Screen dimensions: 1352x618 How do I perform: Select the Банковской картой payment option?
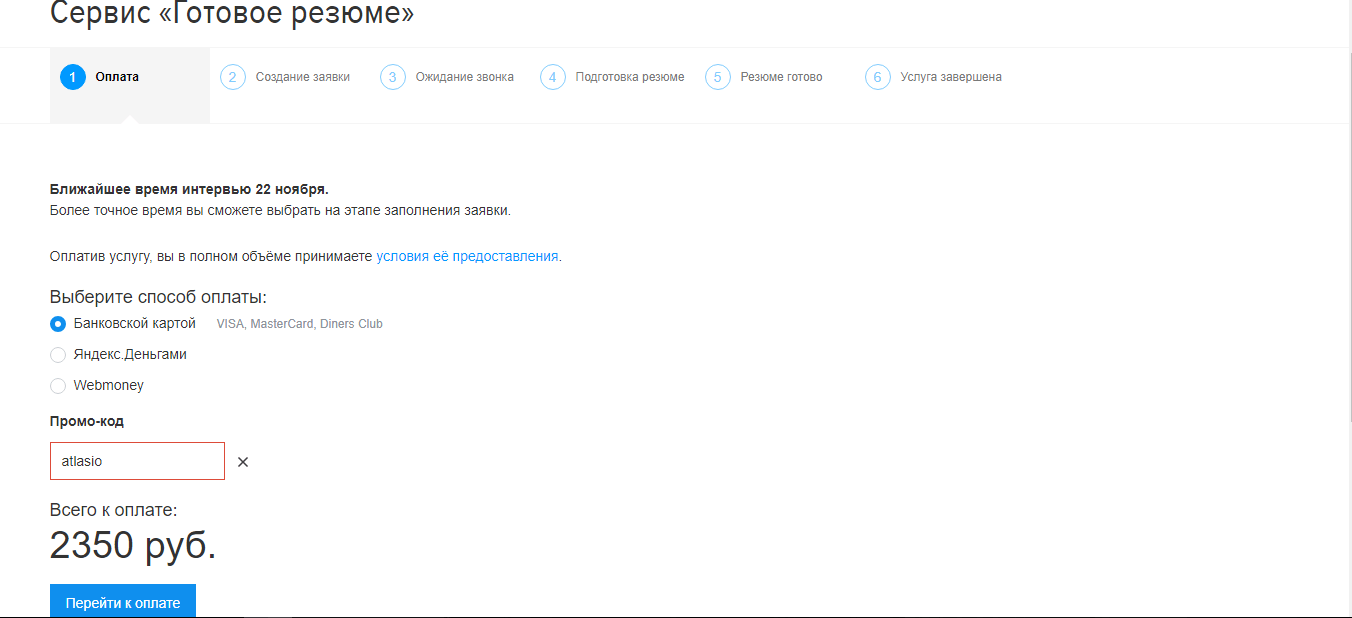(x=58, y=324)
